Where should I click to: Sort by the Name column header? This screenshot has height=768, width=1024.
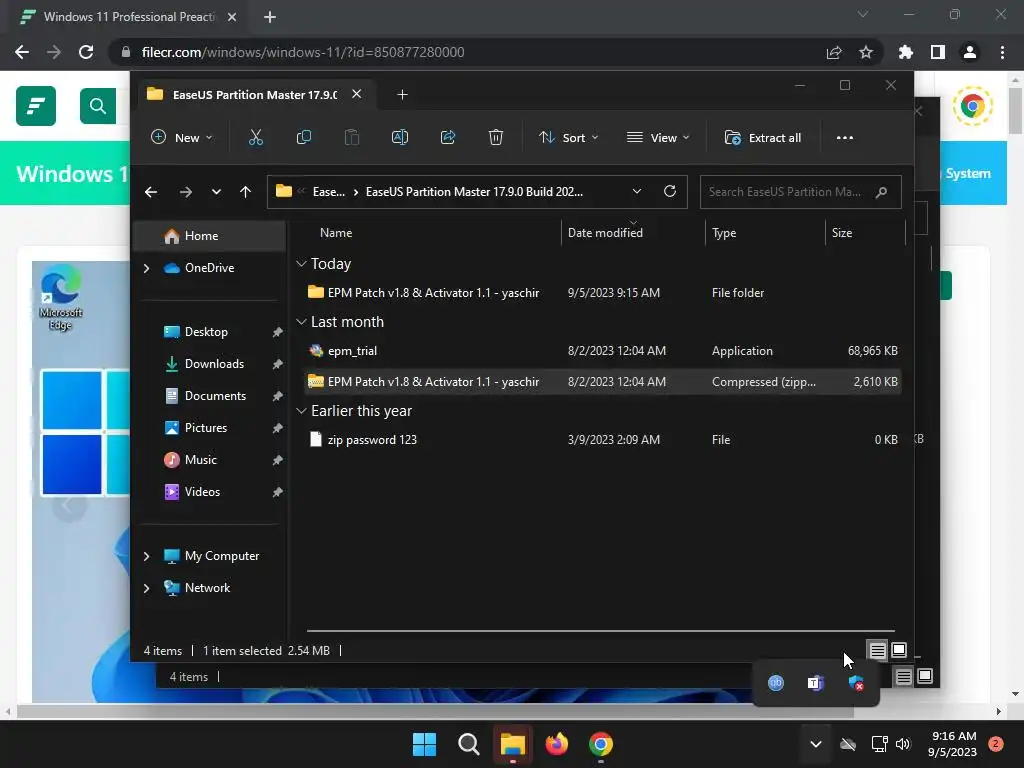click(336, 232)
